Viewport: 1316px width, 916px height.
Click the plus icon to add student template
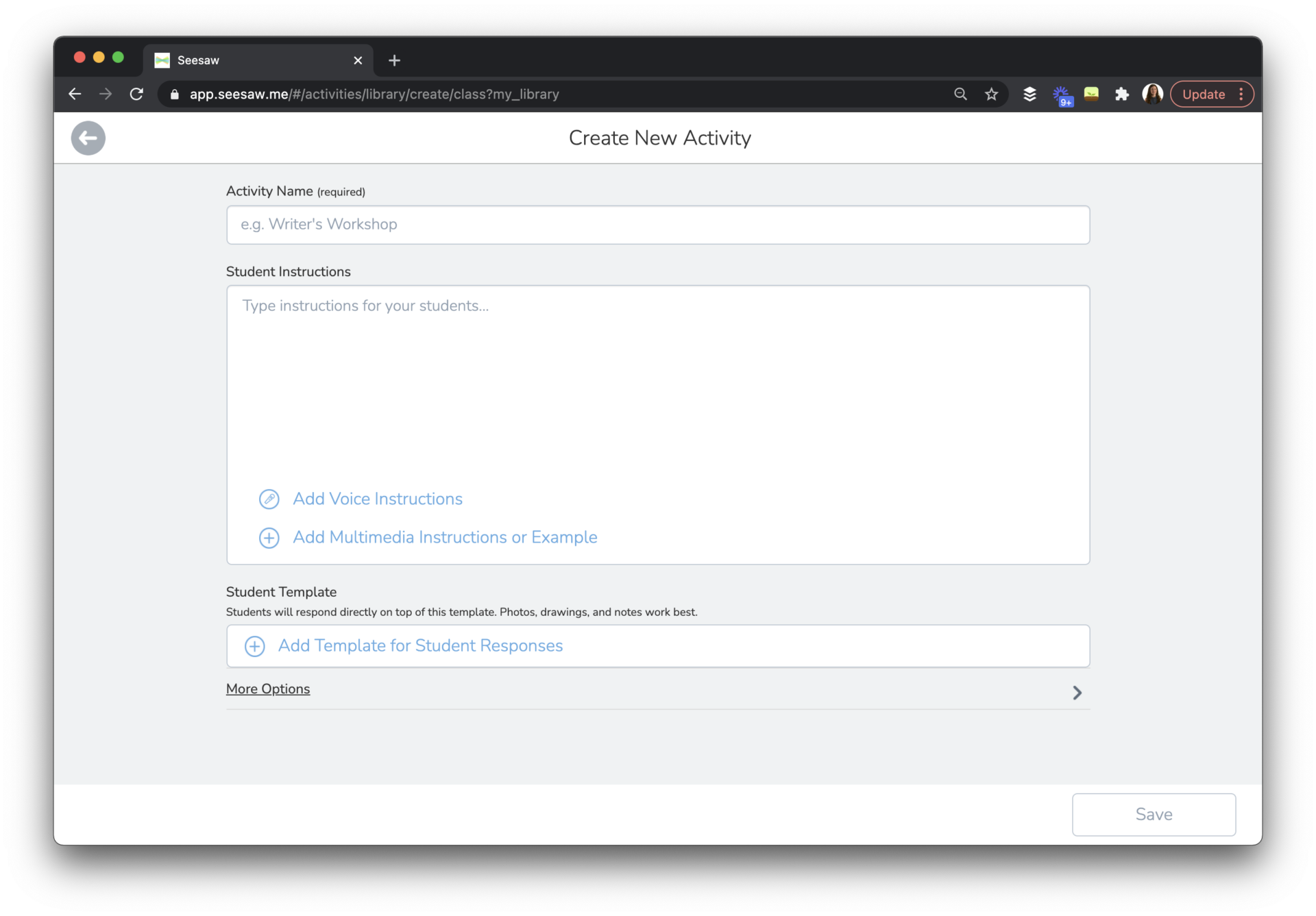pyautogui.click(x=254, y=646)
